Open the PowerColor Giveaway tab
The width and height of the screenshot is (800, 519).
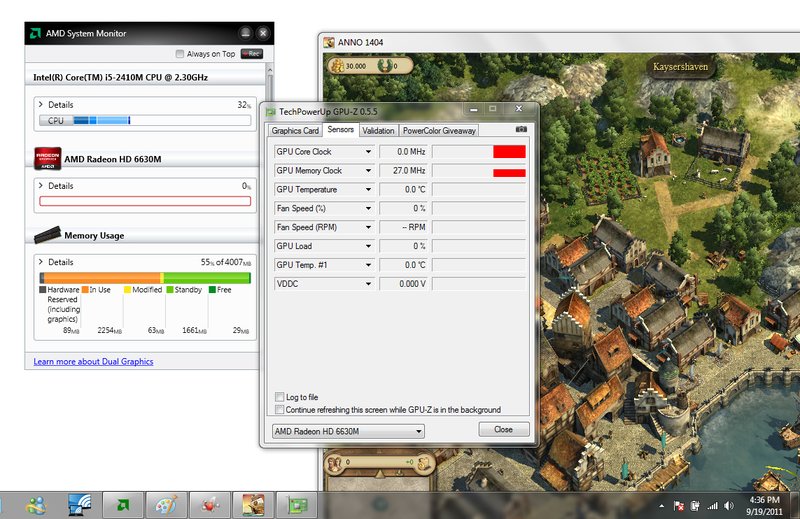coord(439,131)
